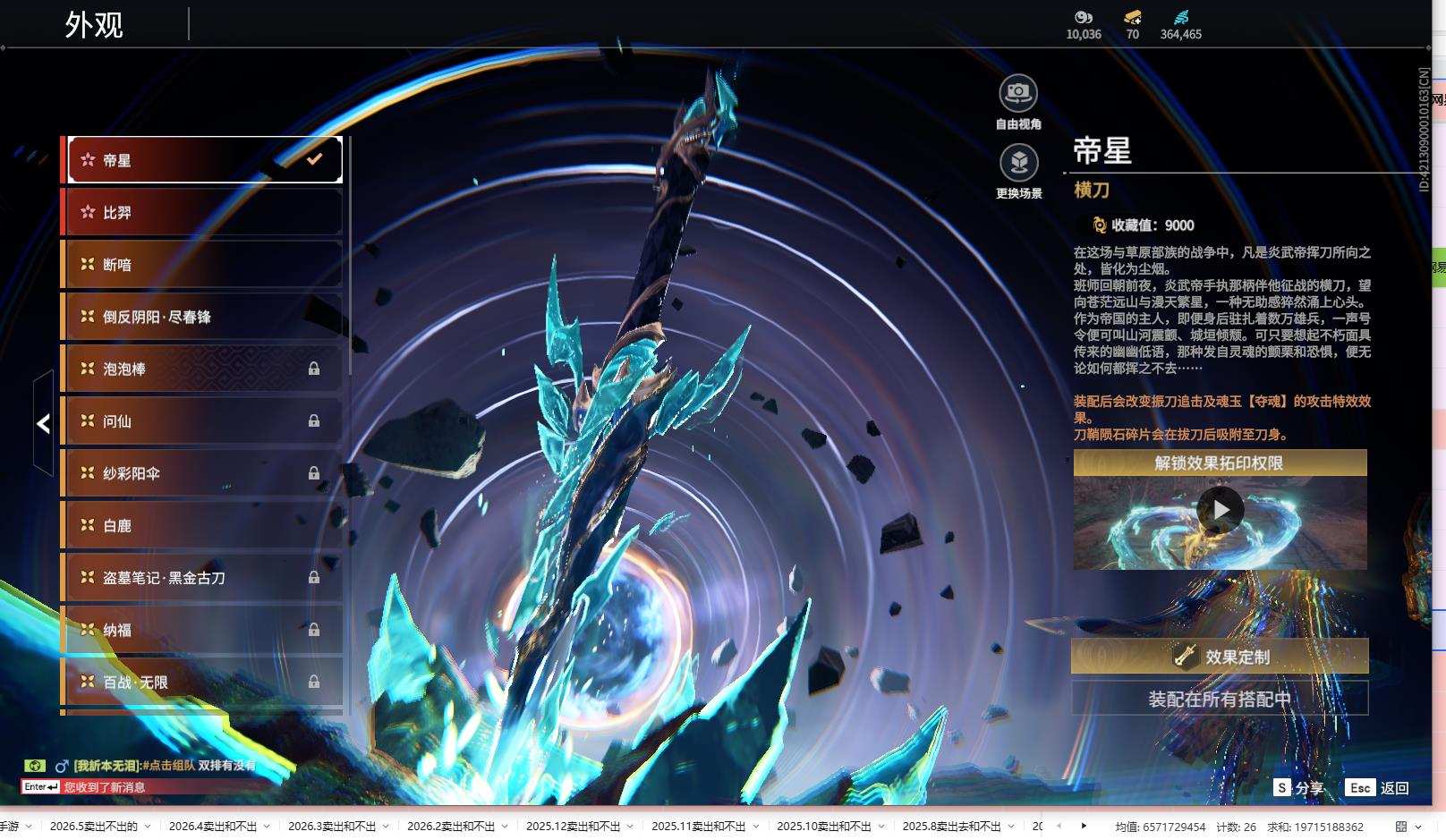Screen dimensions: 1446x840
Task: Click the #点击组队 team-up link in chat
Action: [168, 766]
